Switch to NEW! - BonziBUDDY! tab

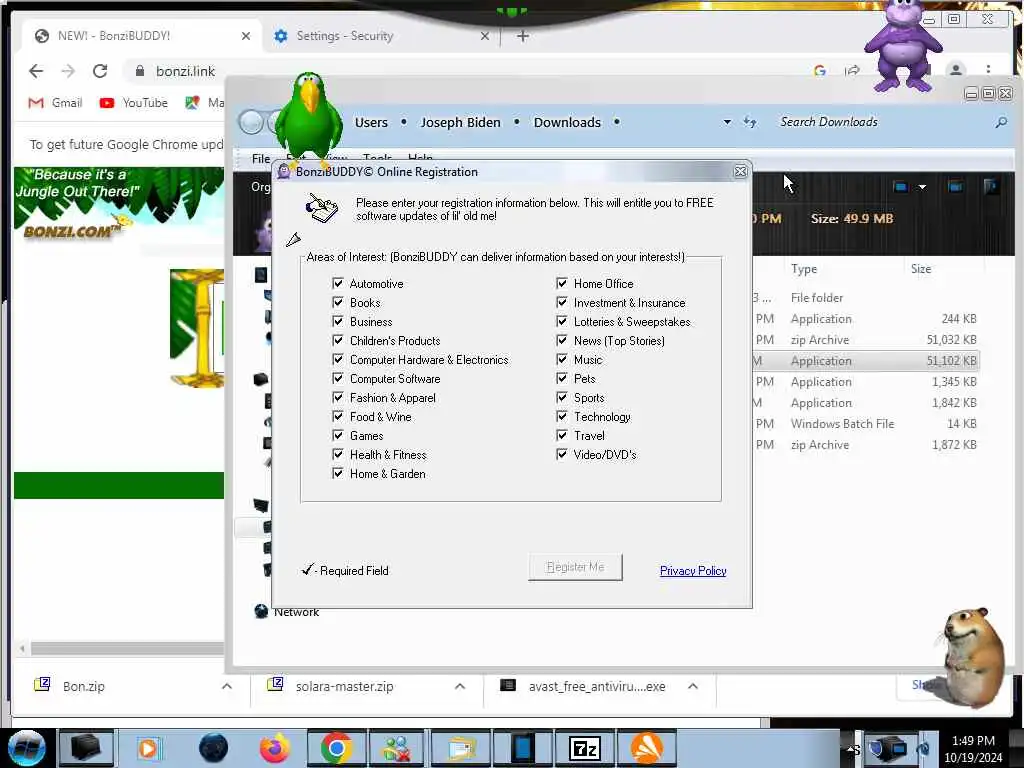click(x=143, y=36)
